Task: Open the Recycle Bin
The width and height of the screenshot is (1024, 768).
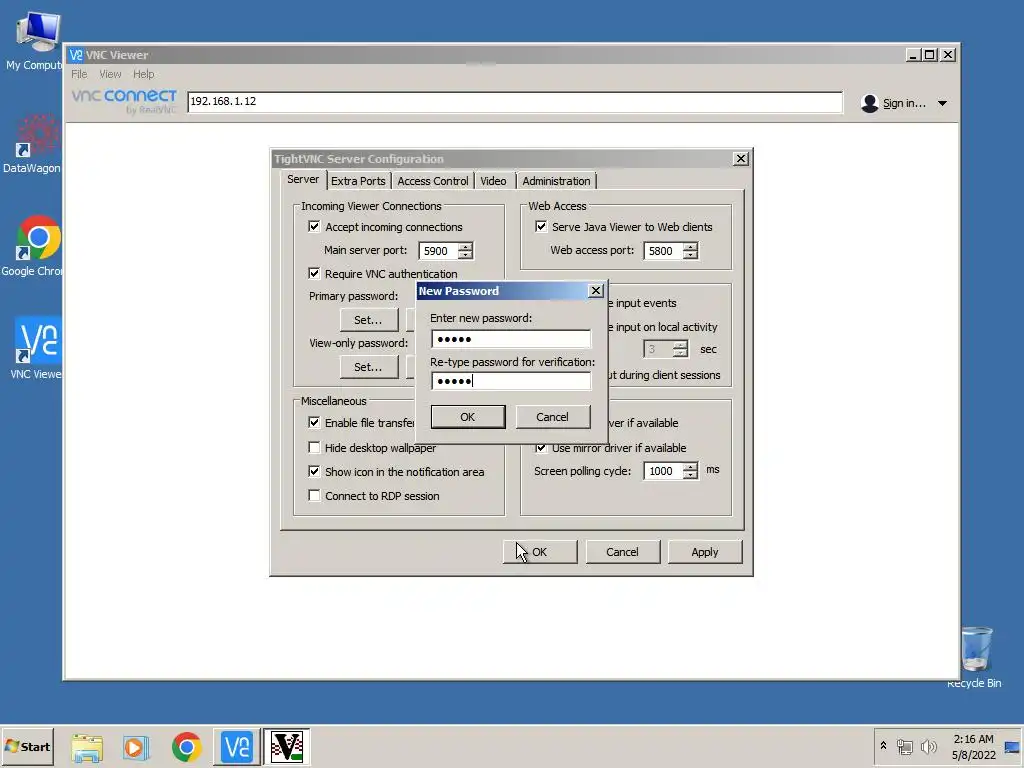Action: click(976, 656)
